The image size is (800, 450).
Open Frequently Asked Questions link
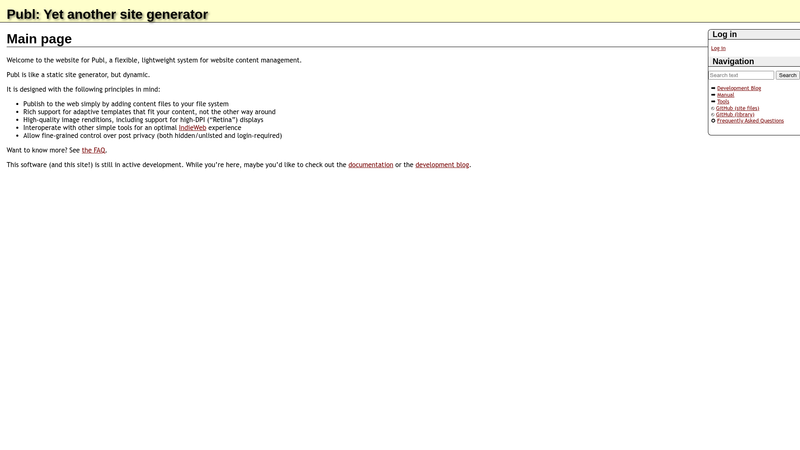tap(750, 121)
